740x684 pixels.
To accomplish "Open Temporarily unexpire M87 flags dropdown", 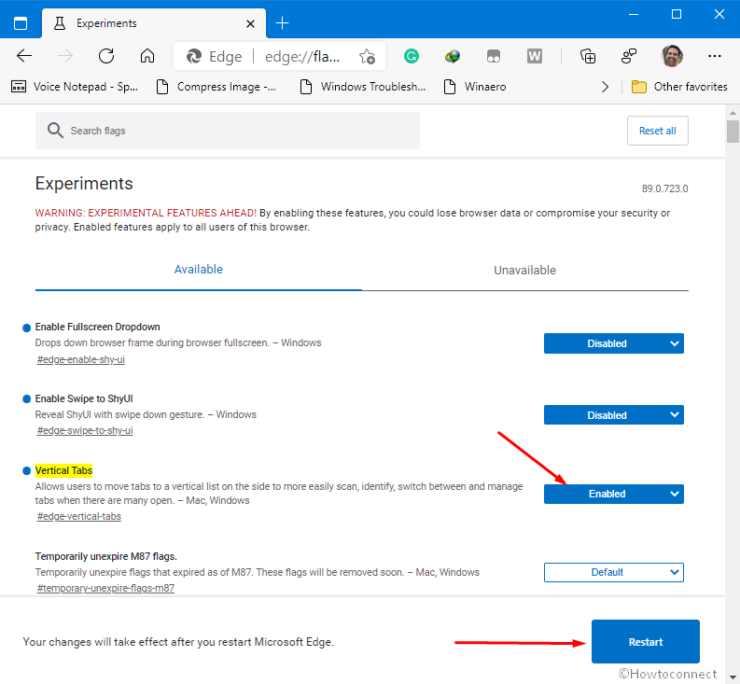I will tap(614, 572).
